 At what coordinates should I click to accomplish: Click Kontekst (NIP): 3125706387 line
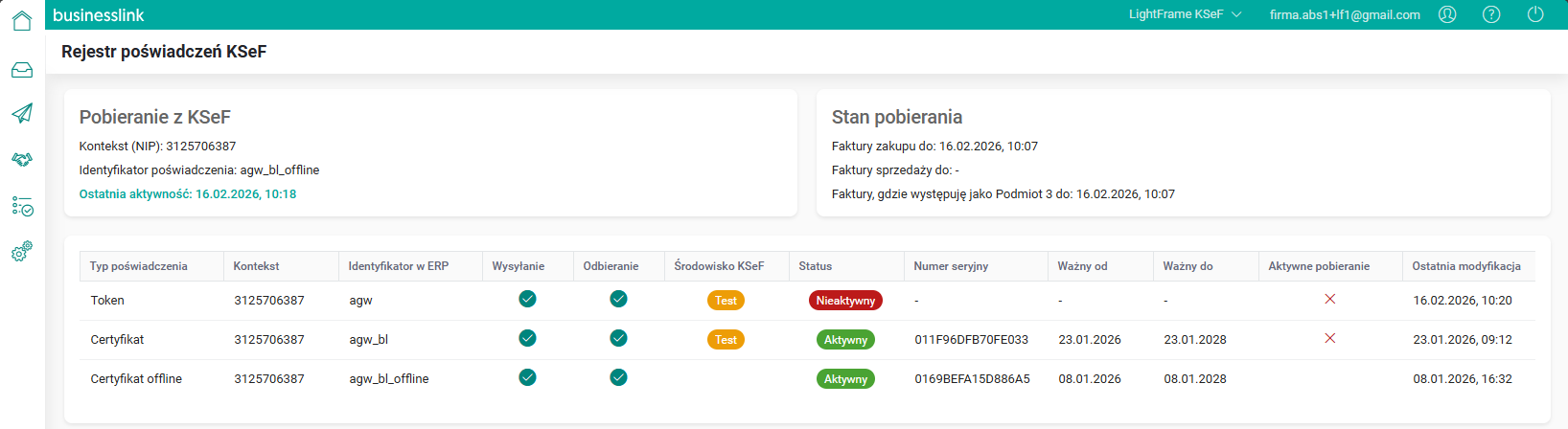point(157,147)
